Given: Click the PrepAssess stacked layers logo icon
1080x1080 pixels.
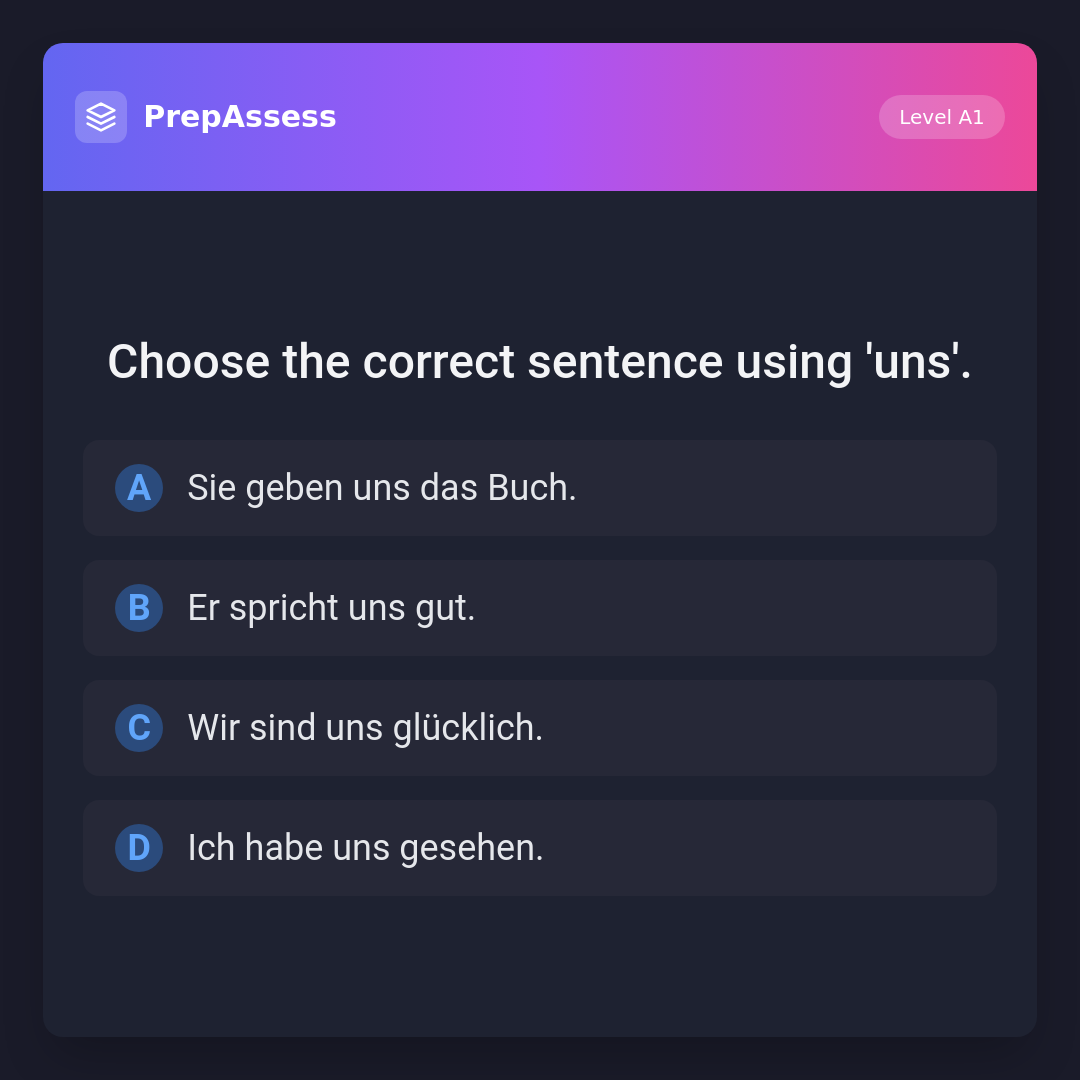Looking at the screenshot, I should [x=101, y=117].
